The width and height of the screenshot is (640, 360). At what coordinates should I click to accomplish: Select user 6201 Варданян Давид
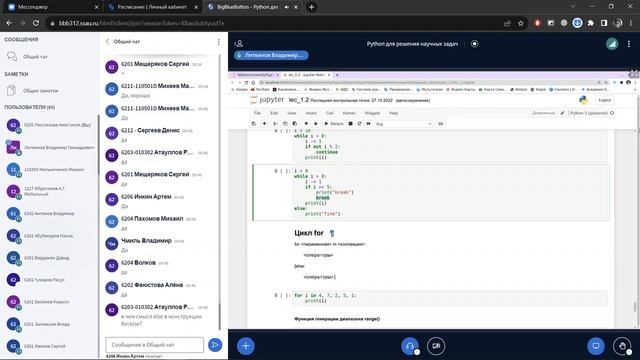[50, 258]
